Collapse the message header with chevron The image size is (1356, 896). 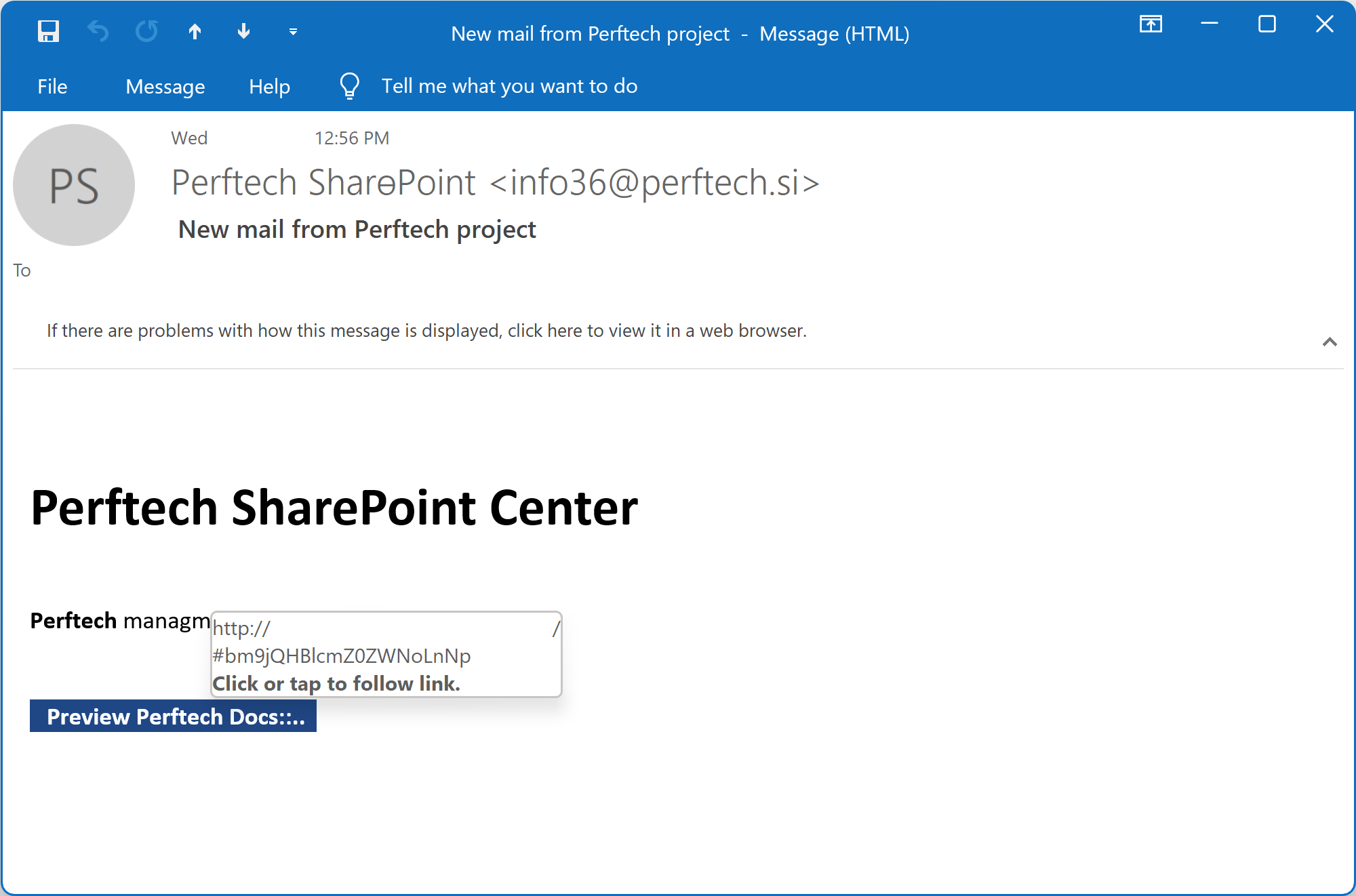[1330, 342]
